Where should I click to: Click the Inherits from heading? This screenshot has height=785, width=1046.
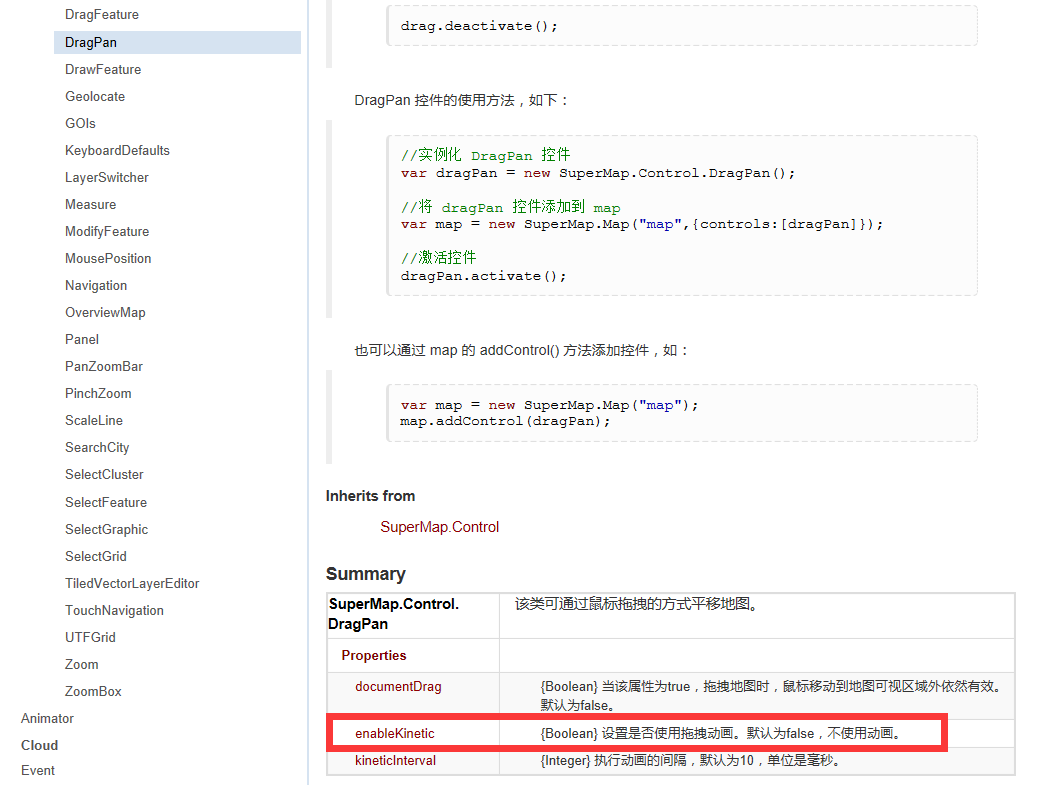point(370,496)
